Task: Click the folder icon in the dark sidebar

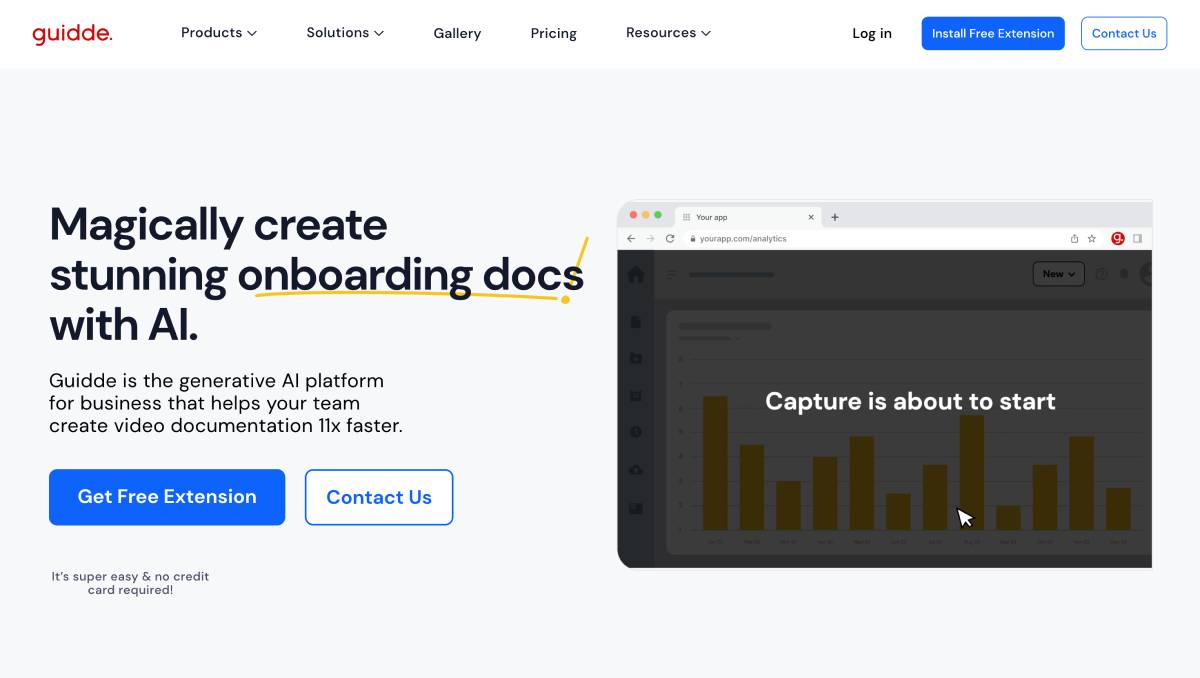Action: (x=635, y=357)
